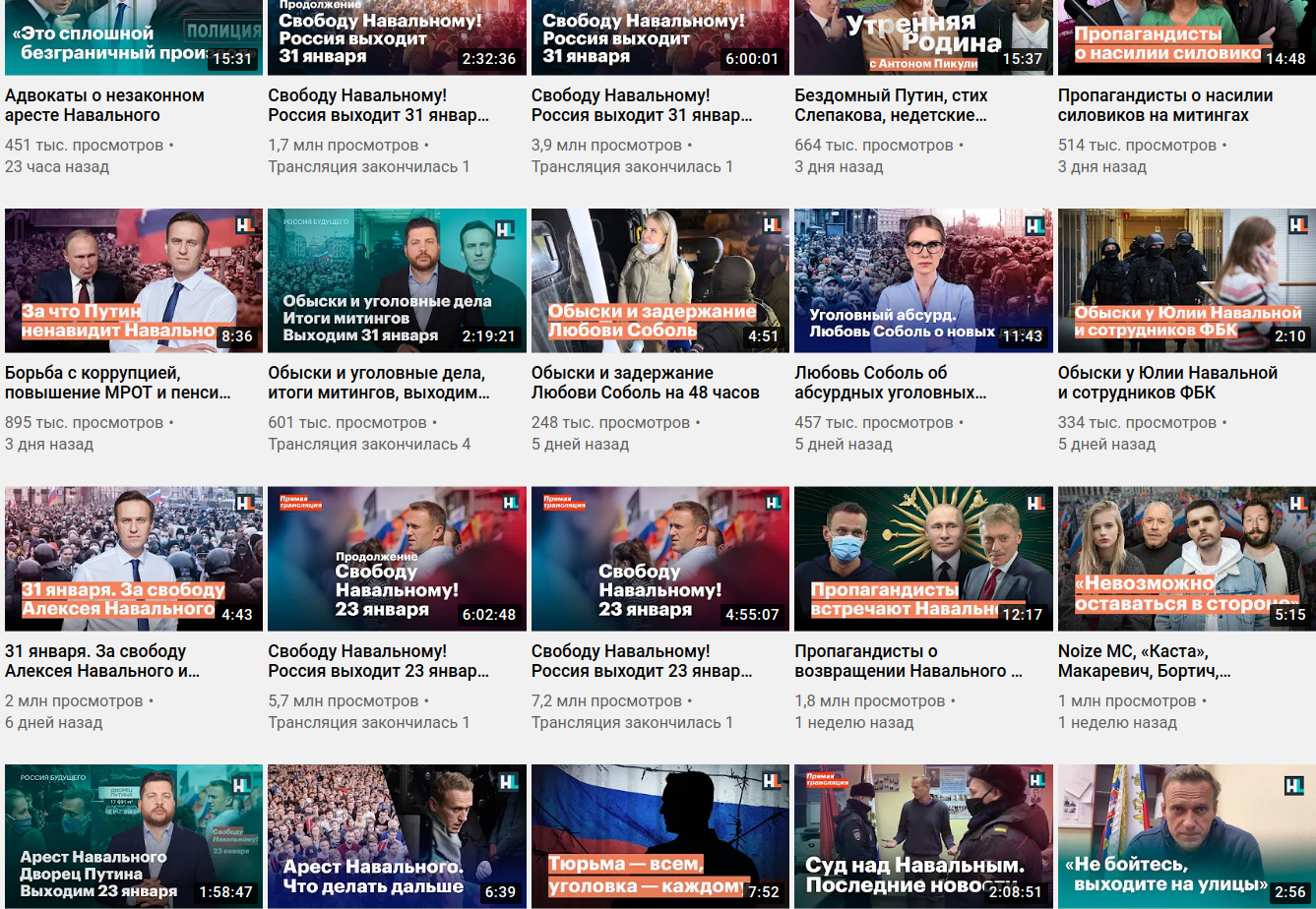Viewport: 1316px width, 909px height.
Task: Click the '664 тыс. просмотров' text
Action: (x=874, y=146)
